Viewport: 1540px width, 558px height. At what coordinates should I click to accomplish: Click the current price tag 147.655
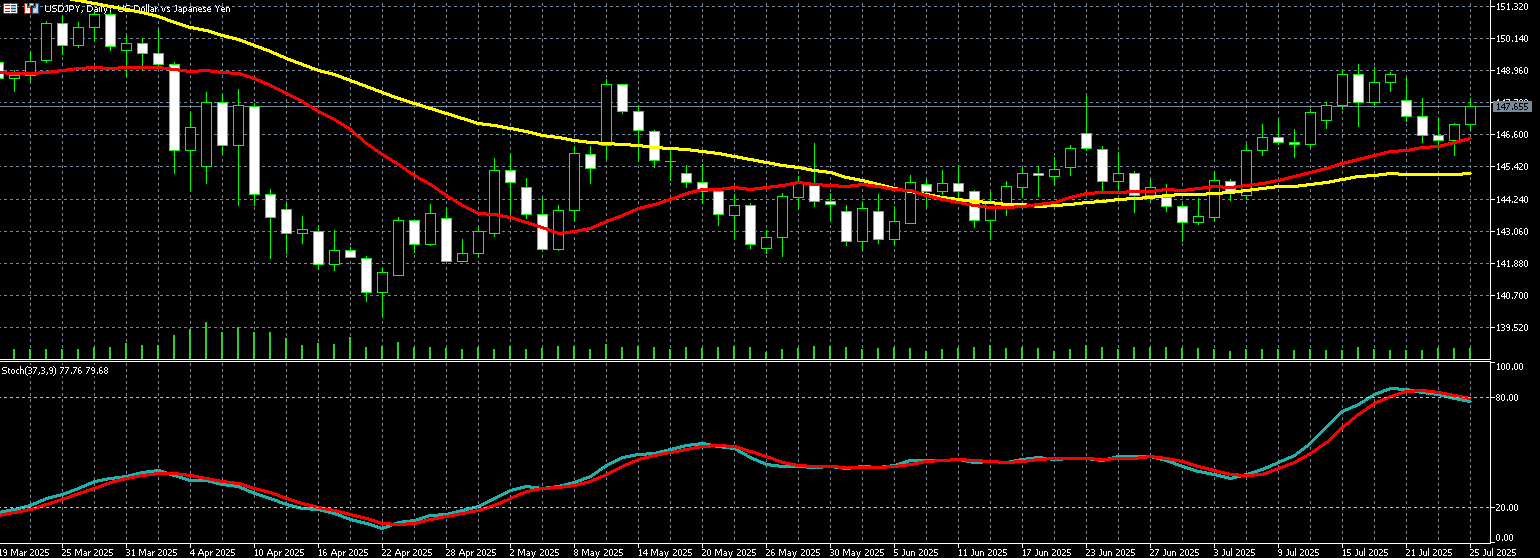coord(1511,106)
